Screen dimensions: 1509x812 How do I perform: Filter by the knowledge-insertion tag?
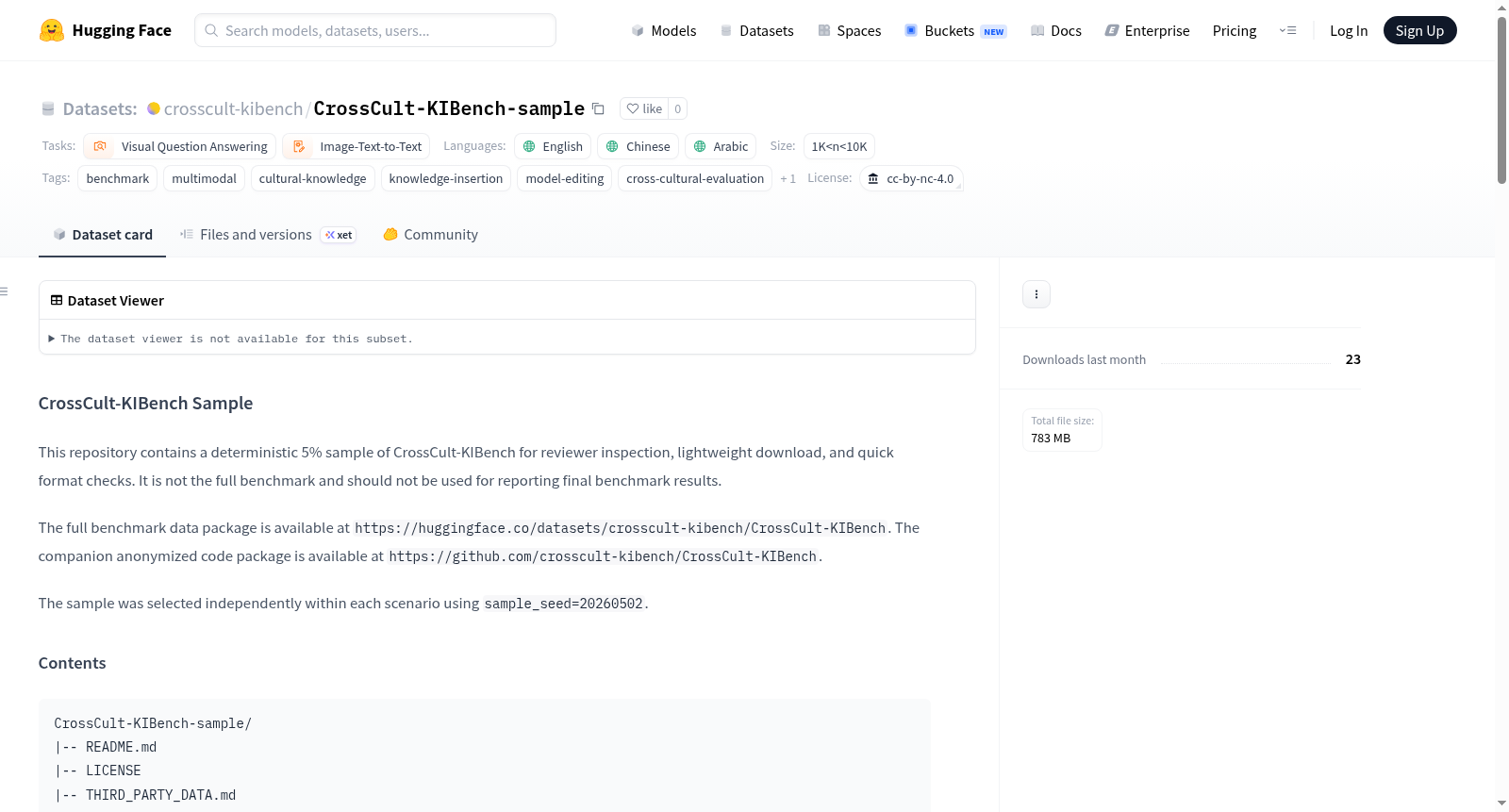coord(446,178)
